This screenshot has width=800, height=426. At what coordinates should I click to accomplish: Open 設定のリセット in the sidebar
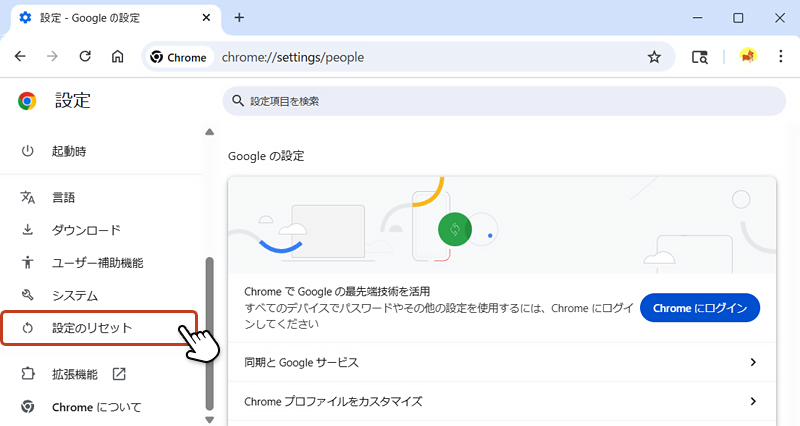click(x=99, y=328)
